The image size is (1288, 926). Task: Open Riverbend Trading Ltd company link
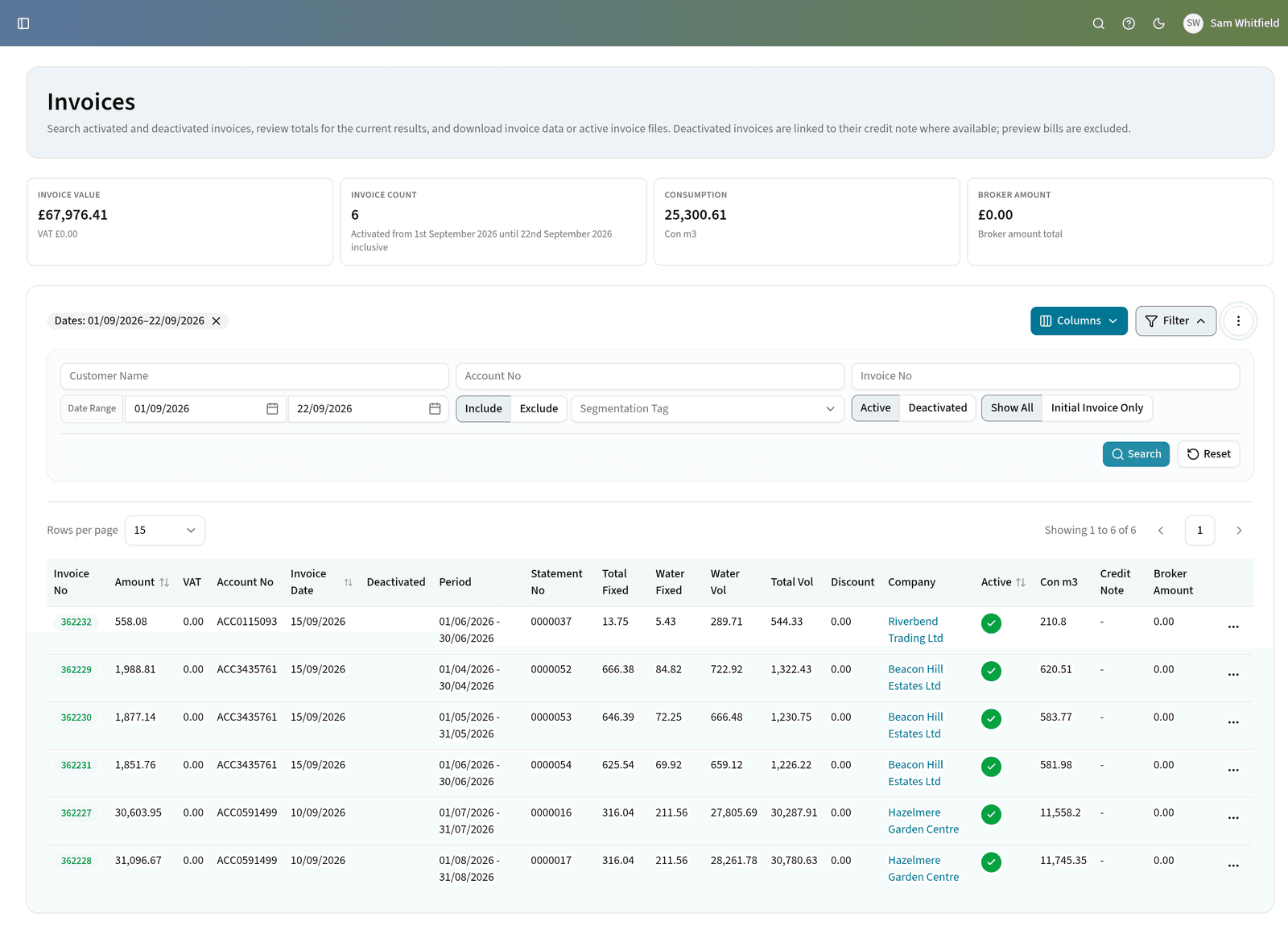tap(915, 630)
